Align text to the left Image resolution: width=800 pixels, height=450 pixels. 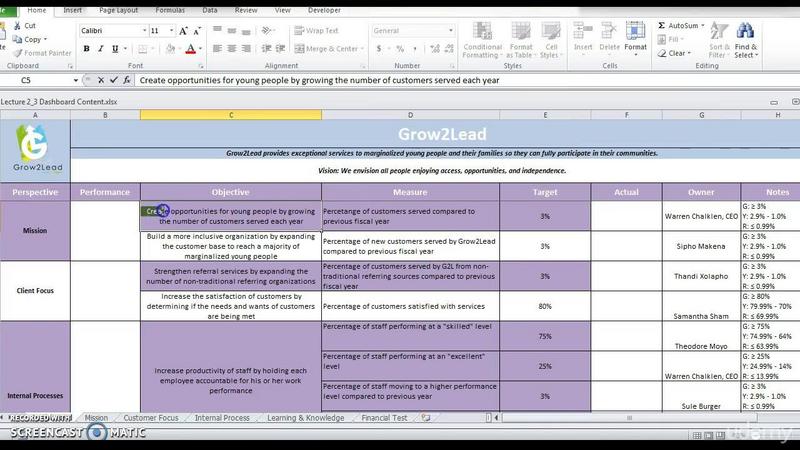217,48
